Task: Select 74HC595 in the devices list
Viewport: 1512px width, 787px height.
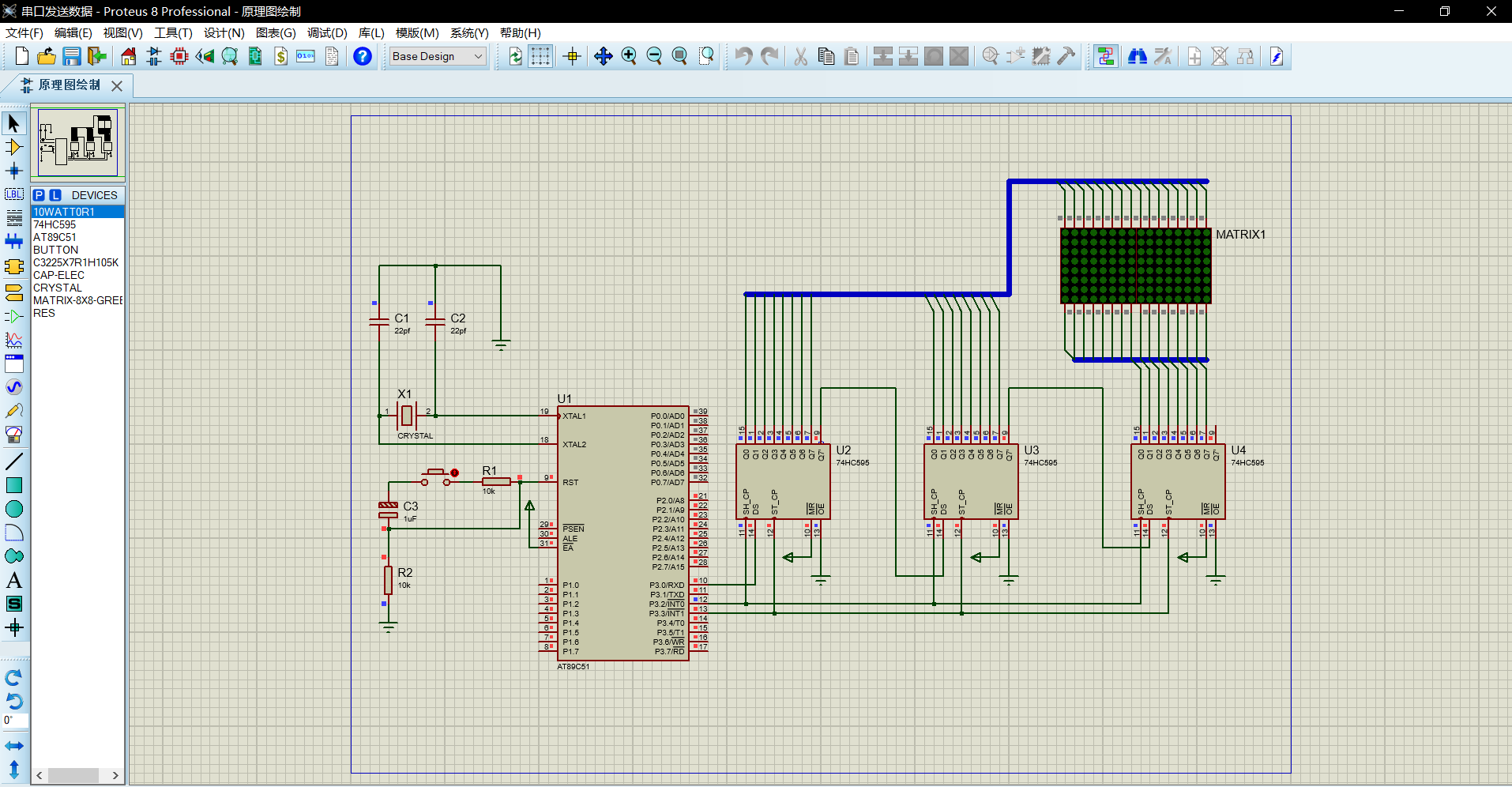Action: (x=77, y=224)
